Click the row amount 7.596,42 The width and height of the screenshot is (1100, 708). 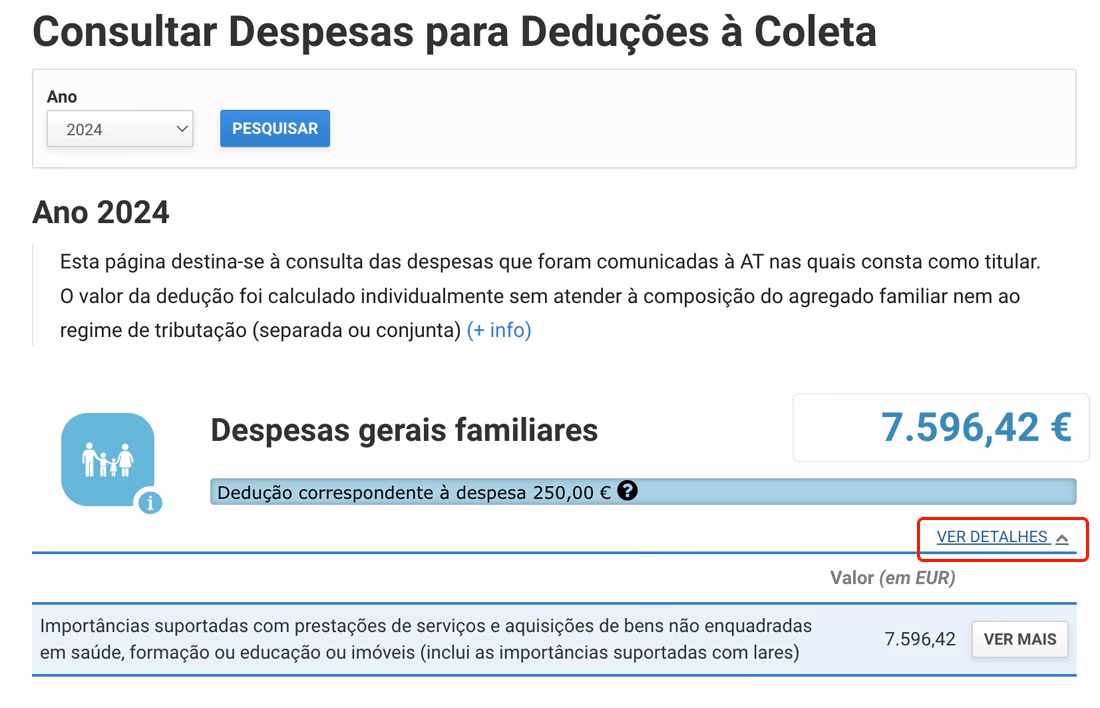[x=918, y=639]
